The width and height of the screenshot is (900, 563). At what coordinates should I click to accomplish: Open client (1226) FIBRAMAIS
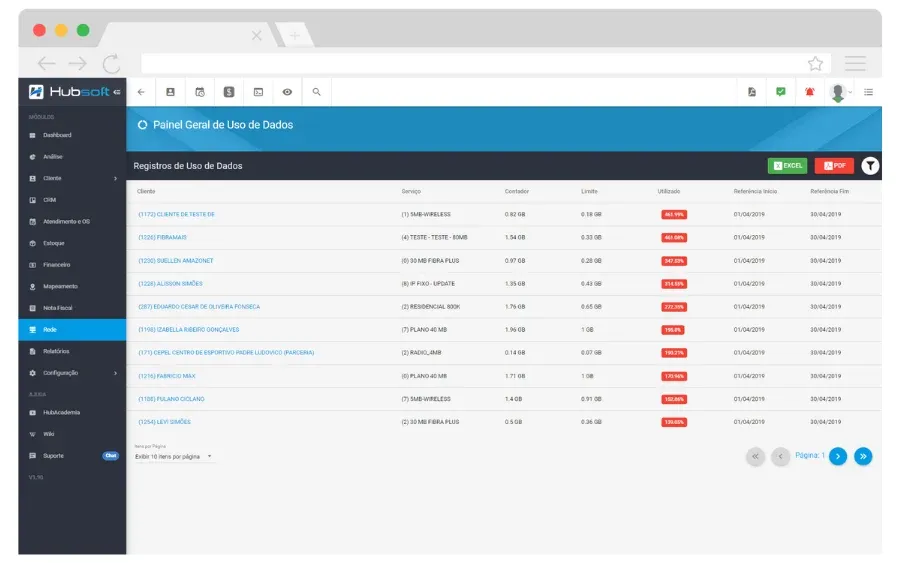click(x=162, y=238)
